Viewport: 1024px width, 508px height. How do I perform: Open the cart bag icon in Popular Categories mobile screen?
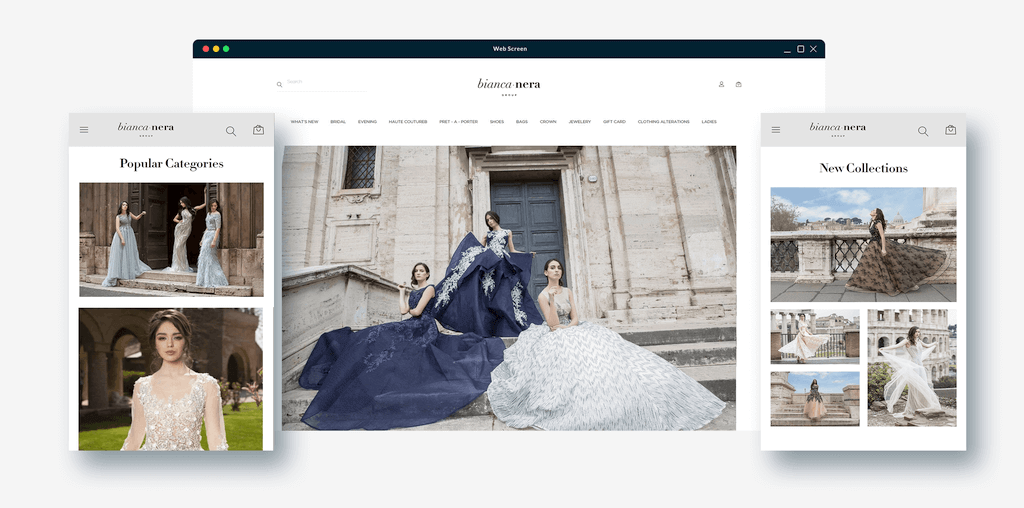(x=259, y=130)
